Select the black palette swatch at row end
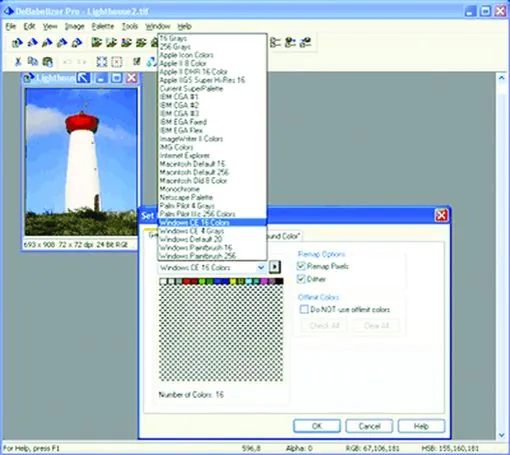The height and width of the screenshot is (455, 510). (x=279, y=282)
